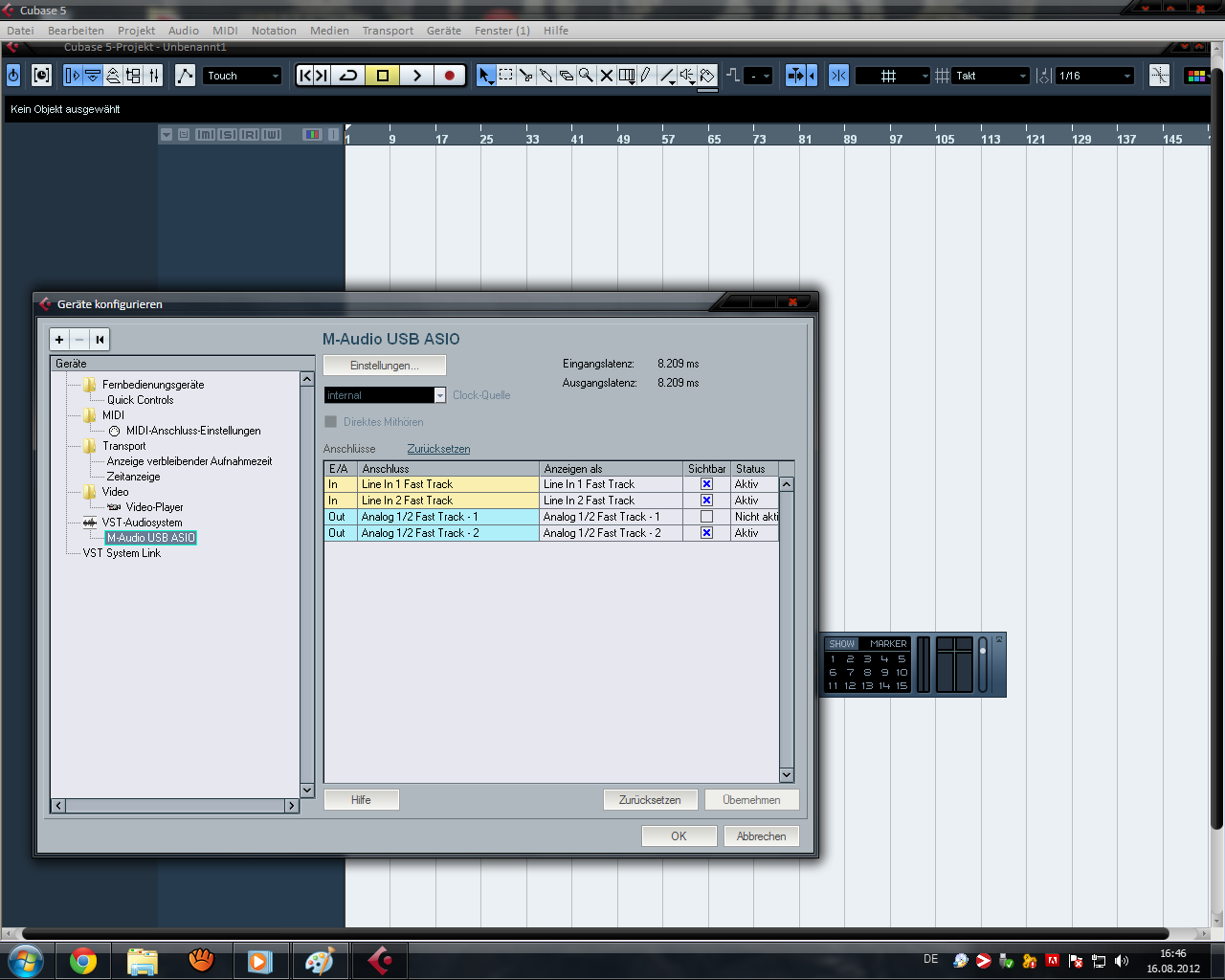Click the red Record button
1225x980 pixels.
point(450,76)
